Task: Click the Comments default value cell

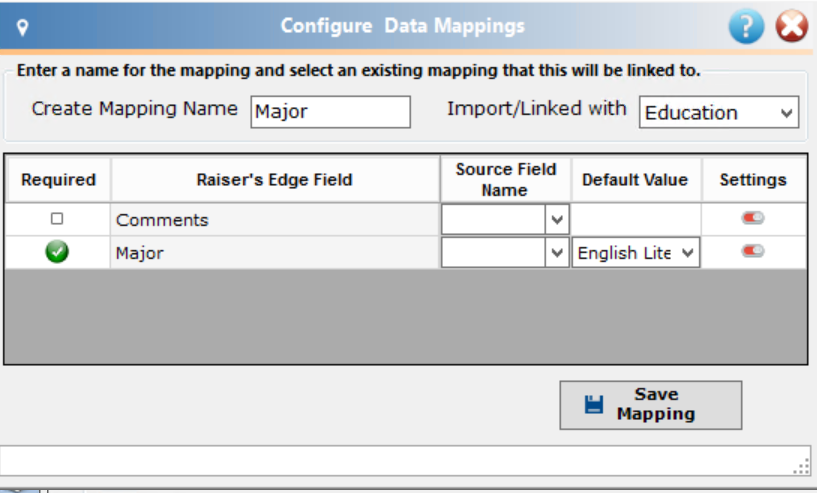Action: (636, 219)
